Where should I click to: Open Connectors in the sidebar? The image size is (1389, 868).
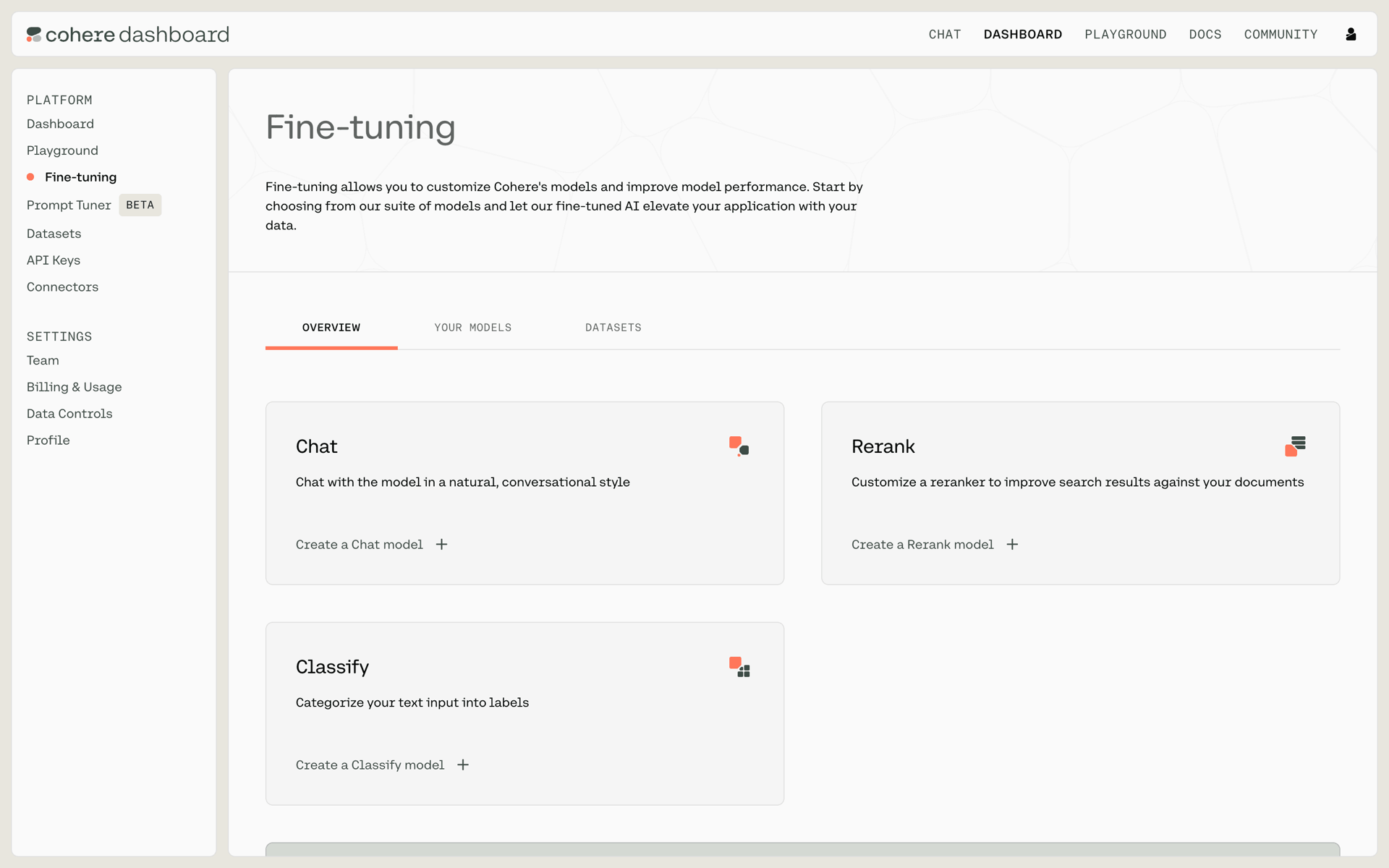(62, 287)
